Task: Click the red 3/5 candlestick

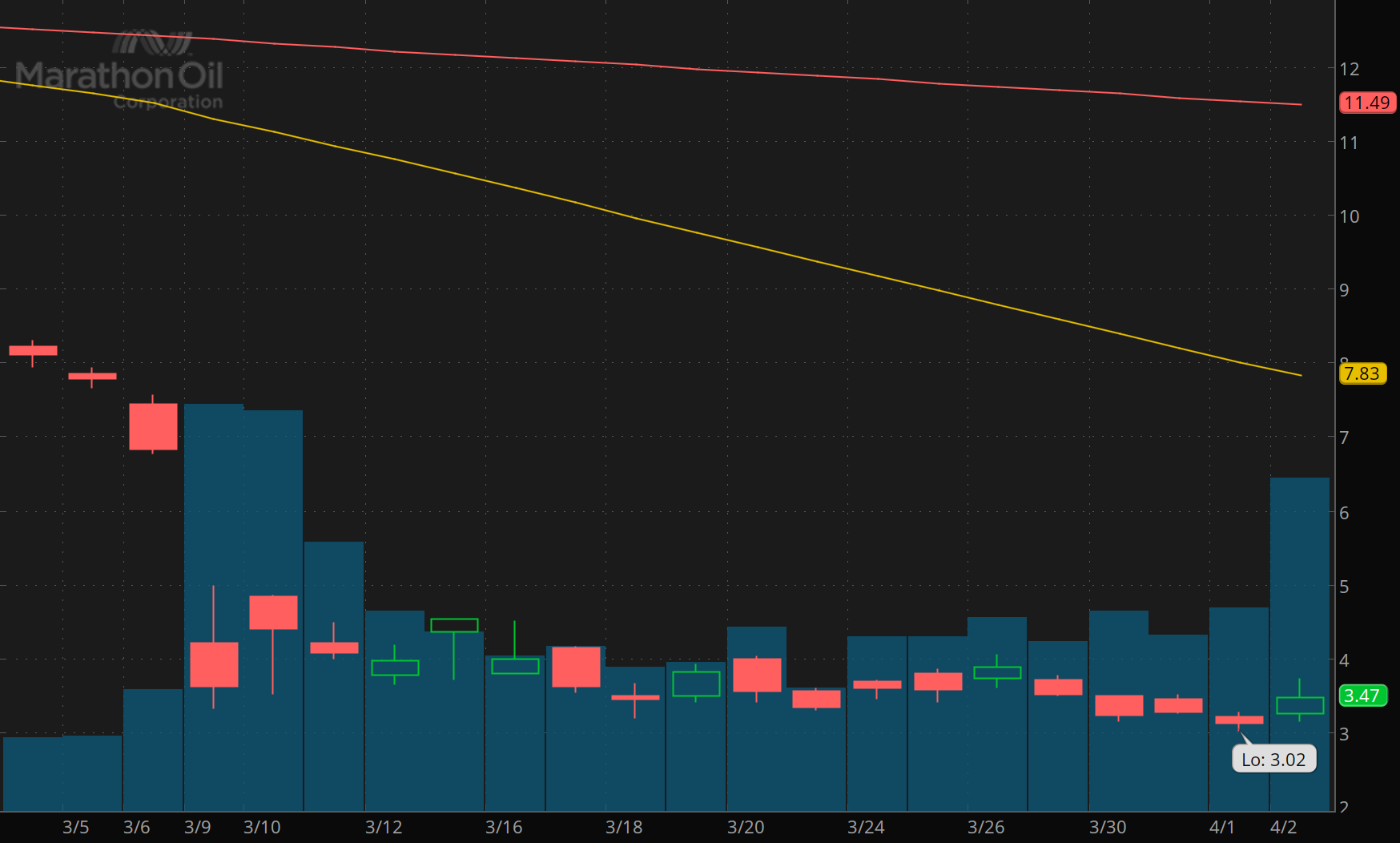Action: [92, 376]
